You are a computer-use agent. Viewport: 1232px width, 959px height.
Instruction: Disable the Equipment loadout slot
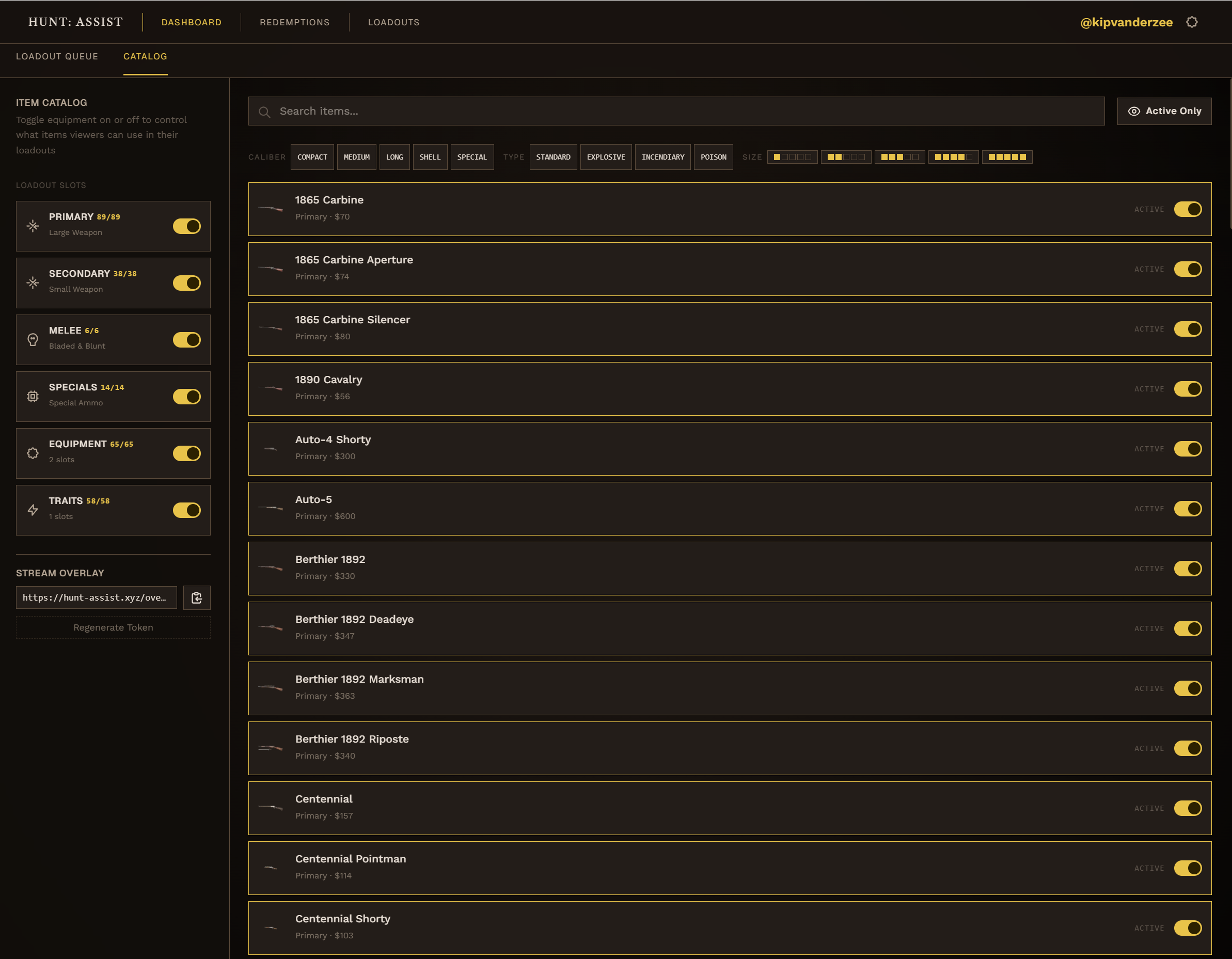tap(187, 453)
